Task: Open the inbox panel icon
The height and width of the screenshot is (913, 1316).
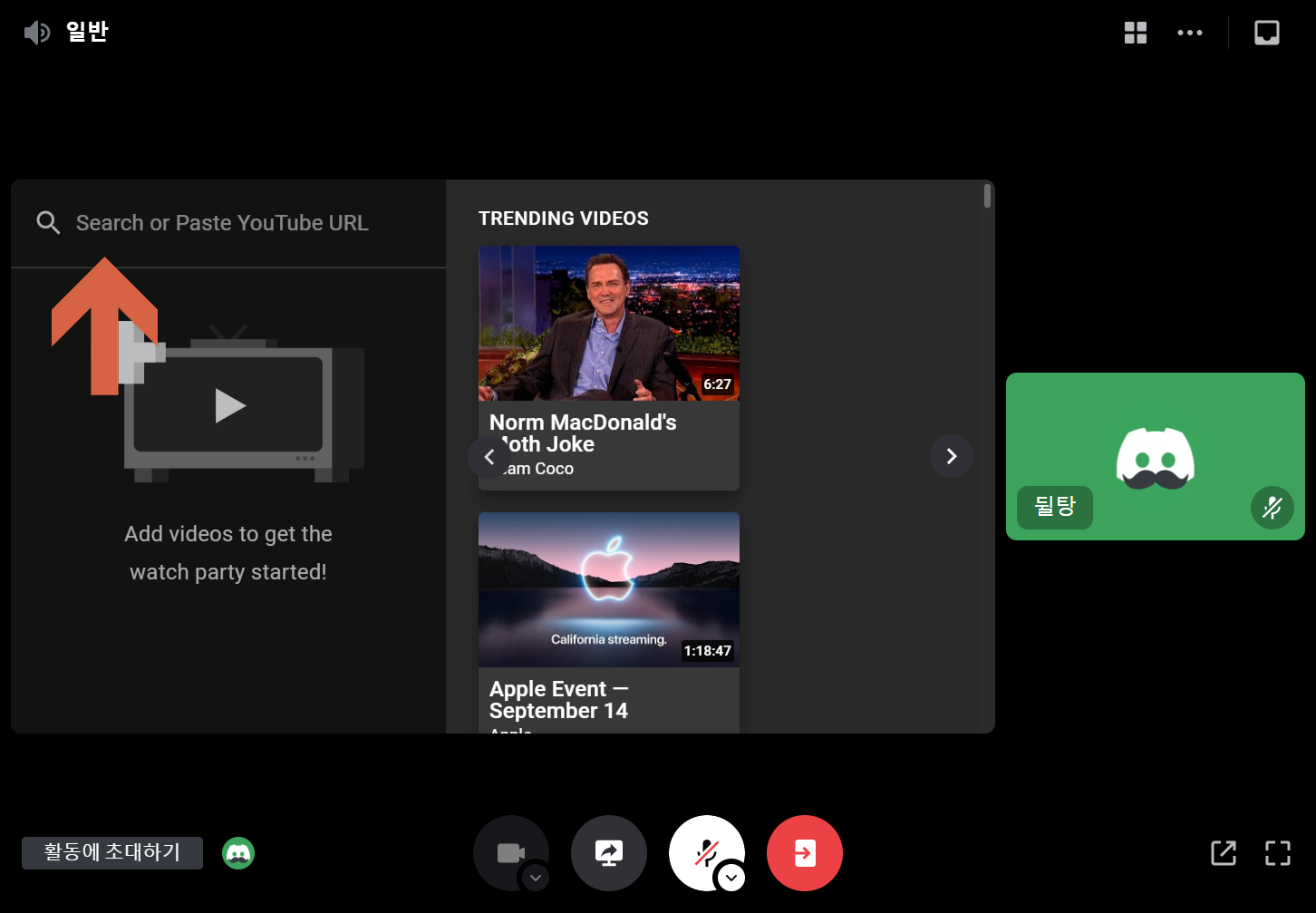Action: point(1266,33)
